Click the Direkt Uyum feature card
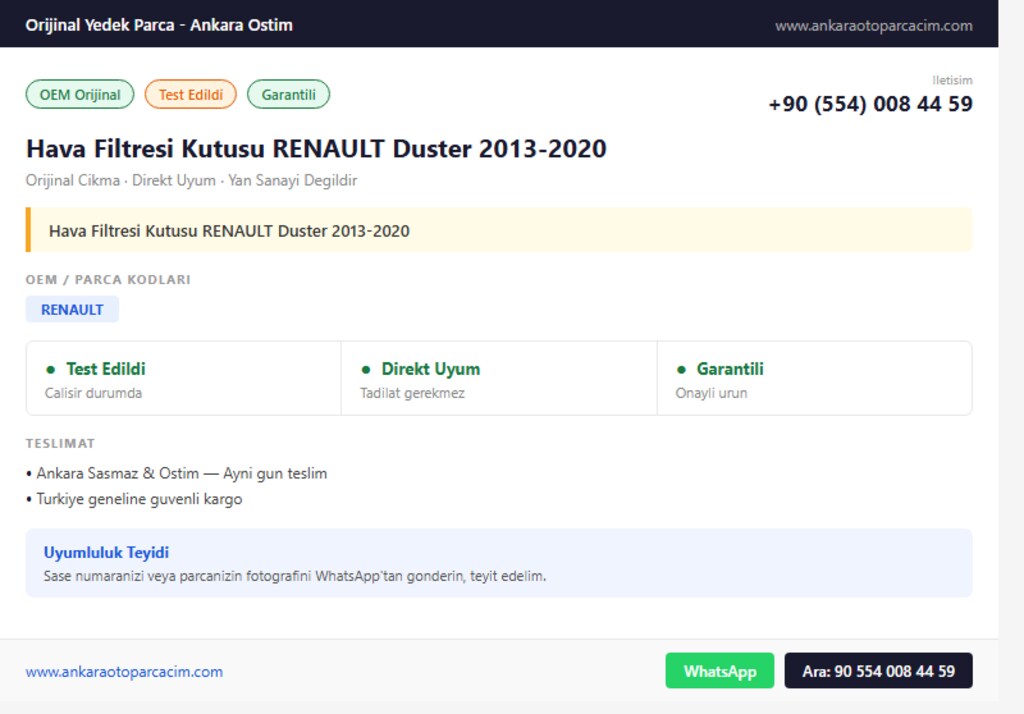 pyautogui.click(x=499, y=379)
